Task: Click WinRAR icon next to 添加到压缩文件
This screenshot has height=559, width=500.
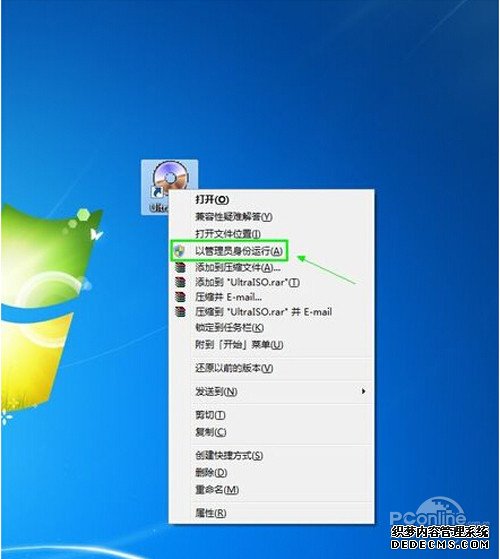Action: [x=180, y=267]
